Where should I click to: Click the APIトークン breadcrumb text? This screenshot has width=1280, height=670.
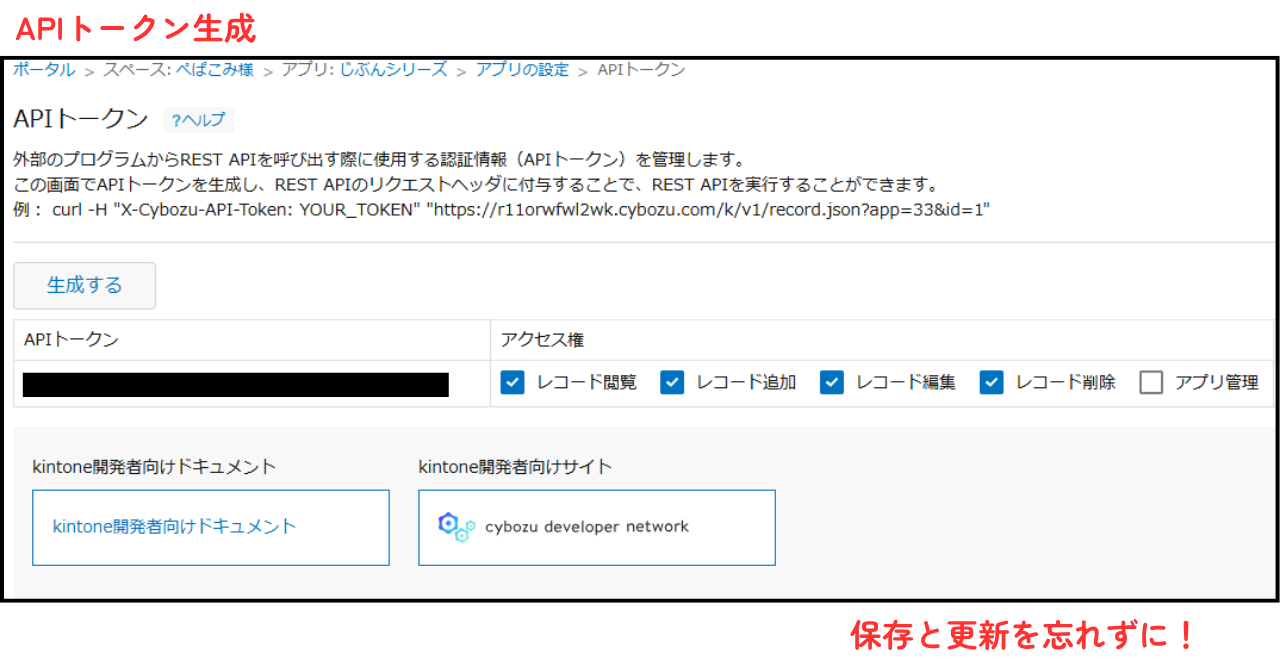[641, 70]
